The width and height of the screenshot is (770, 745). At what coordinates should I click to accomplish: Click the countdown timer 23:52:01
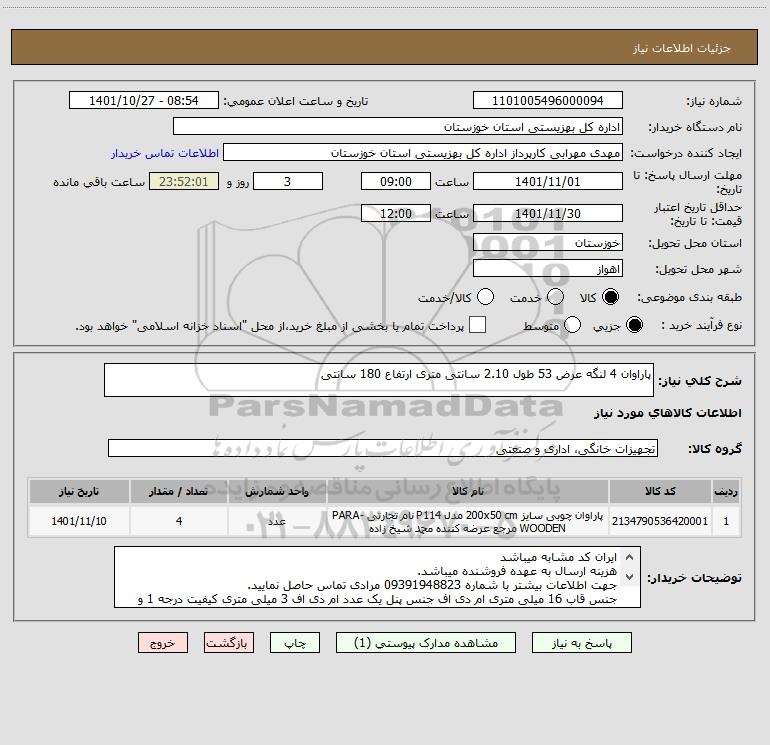(184, 182)
